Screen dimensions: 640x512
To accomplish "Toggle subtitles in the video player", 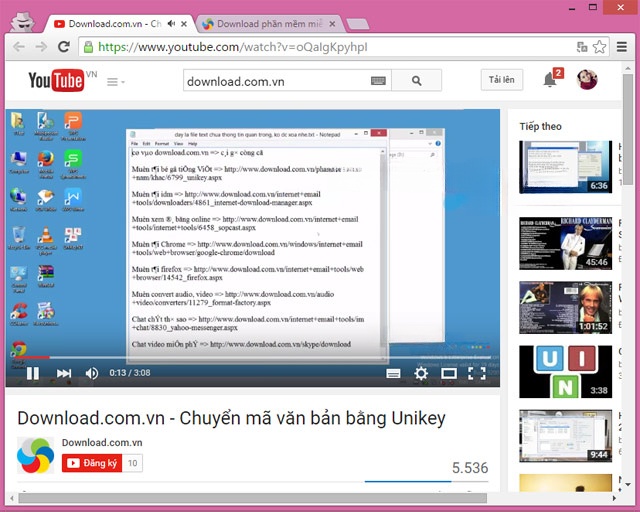I will click(x=393, y=373).
